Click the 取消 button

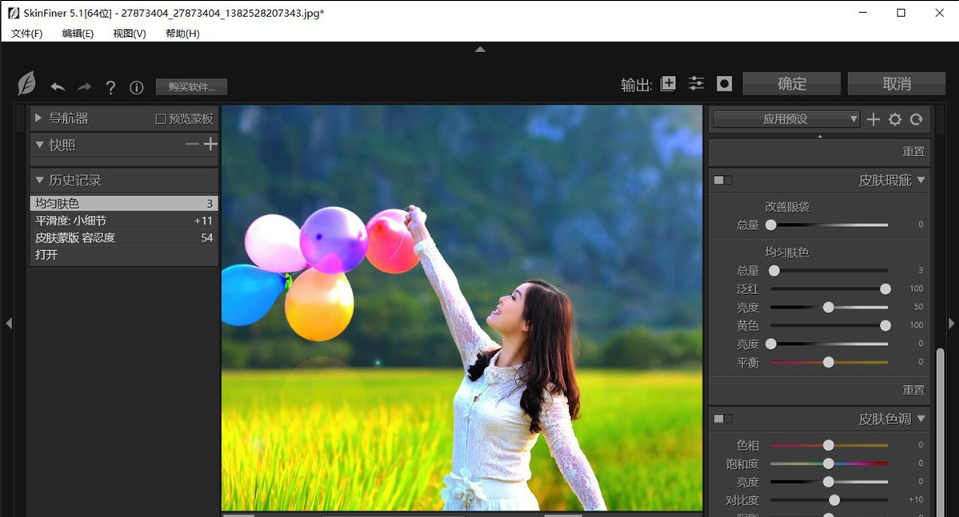point(897,84)
